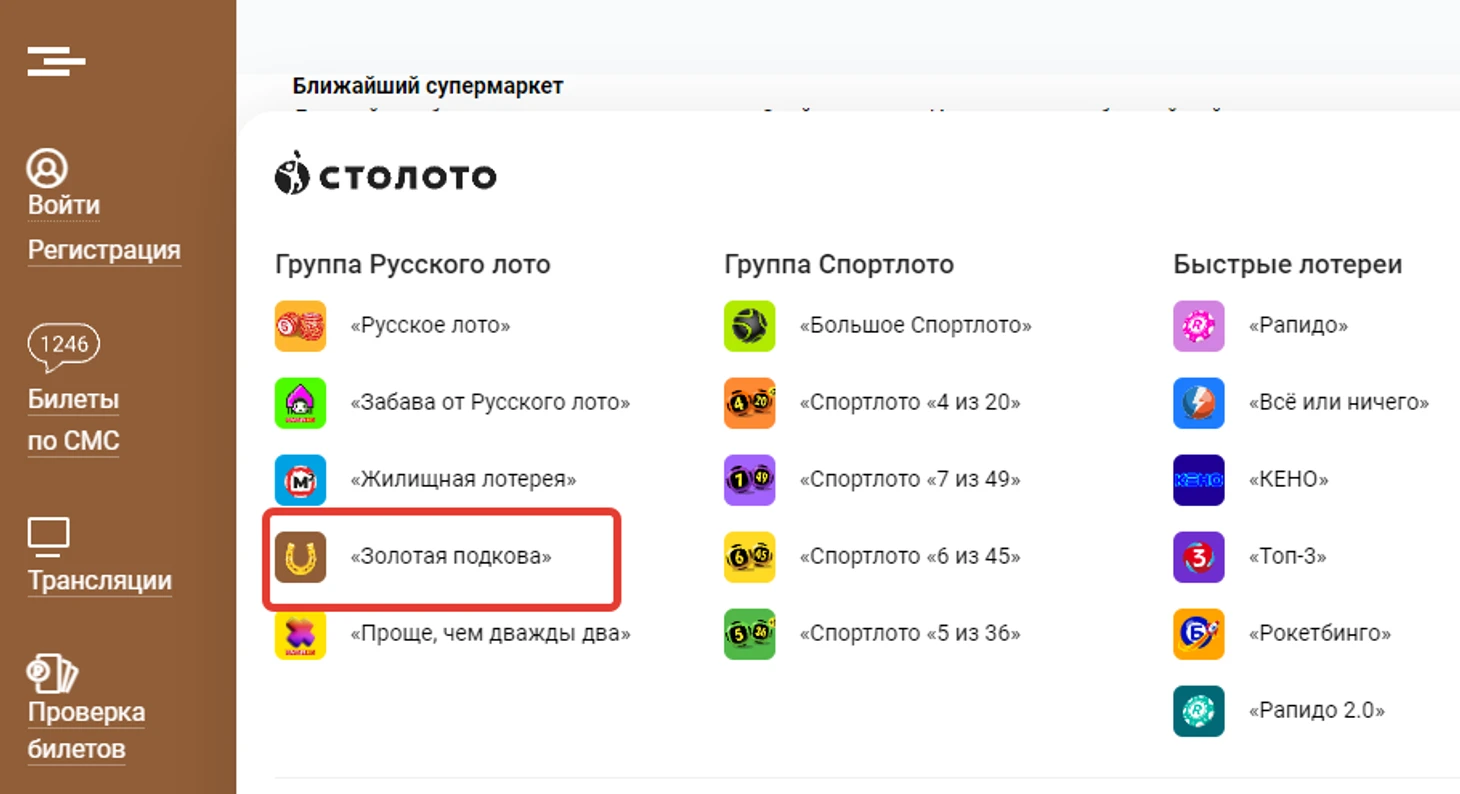Open Спортлото «7 из 49»

click(910, 480)
